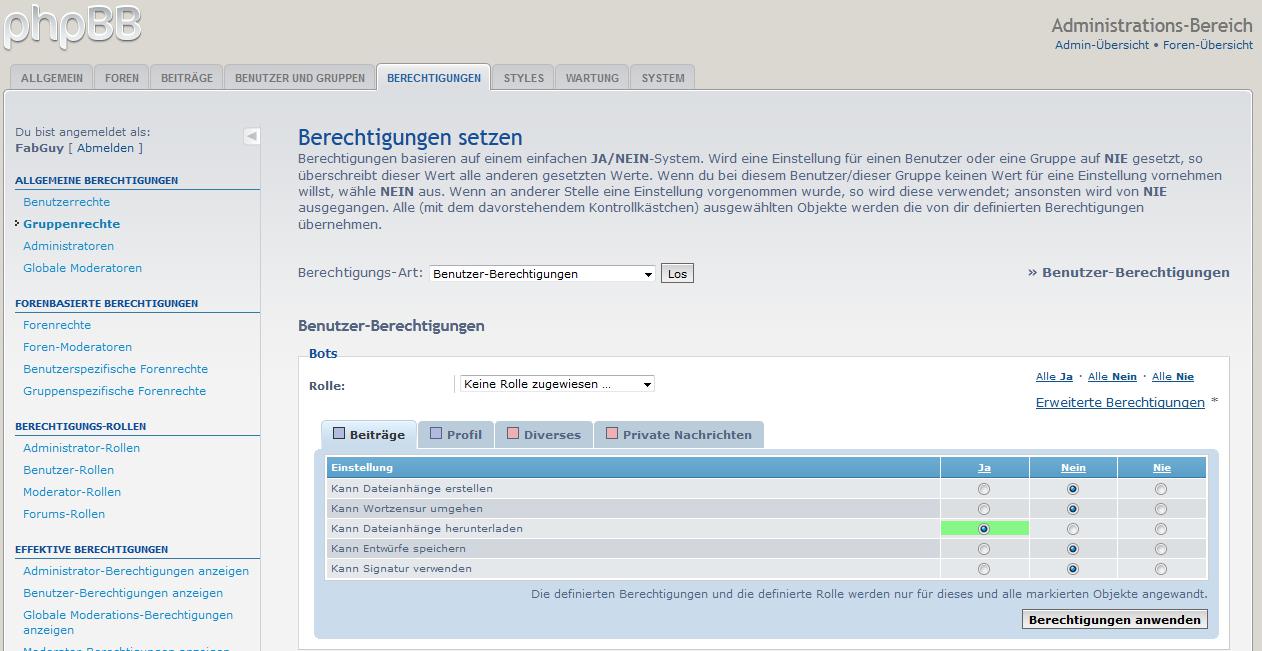Set 'Kann Wortzensur umgehen' to Ja

(984, 509)
